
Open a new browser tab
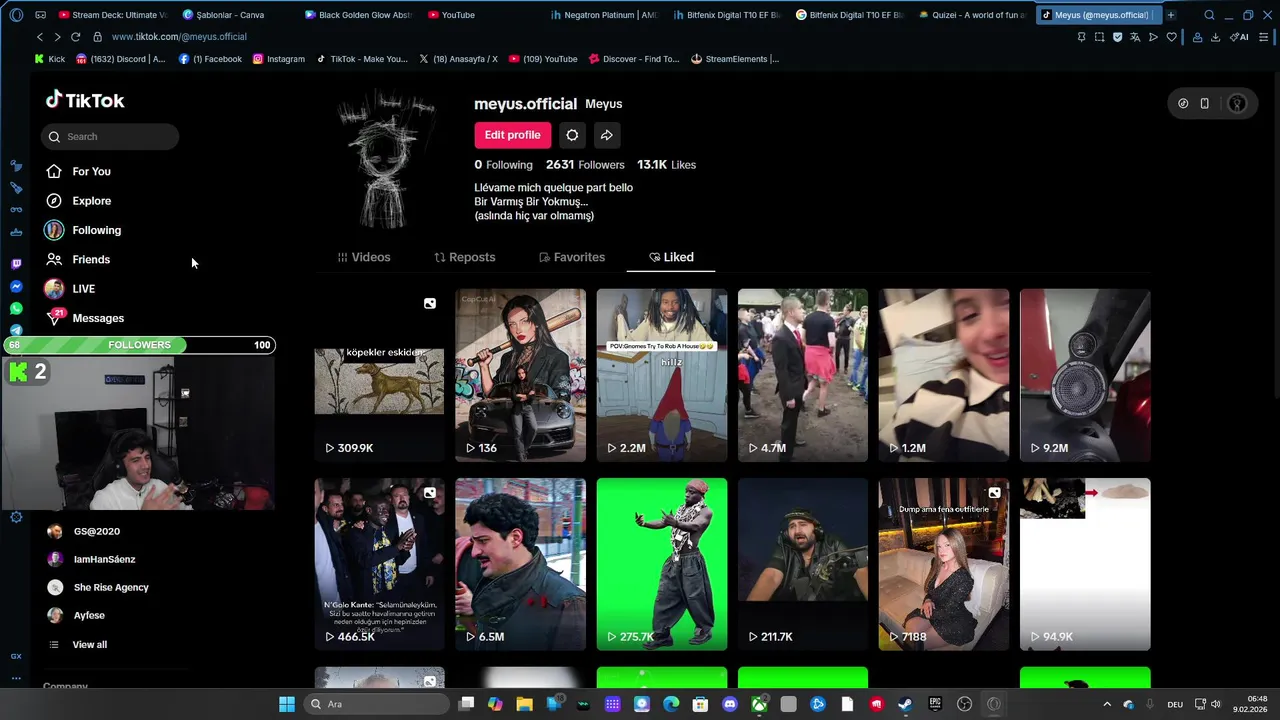point(1171,15)
